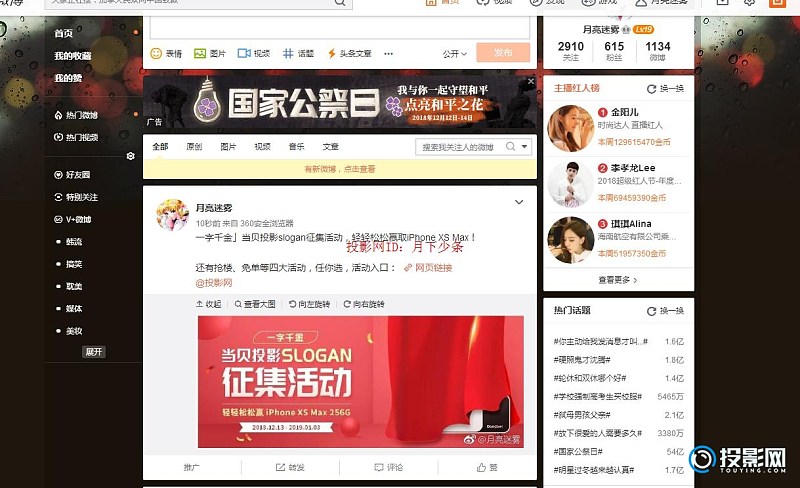Click the 转发 repost button
Viewport: 800px width, 488px height.
(290, 467)
